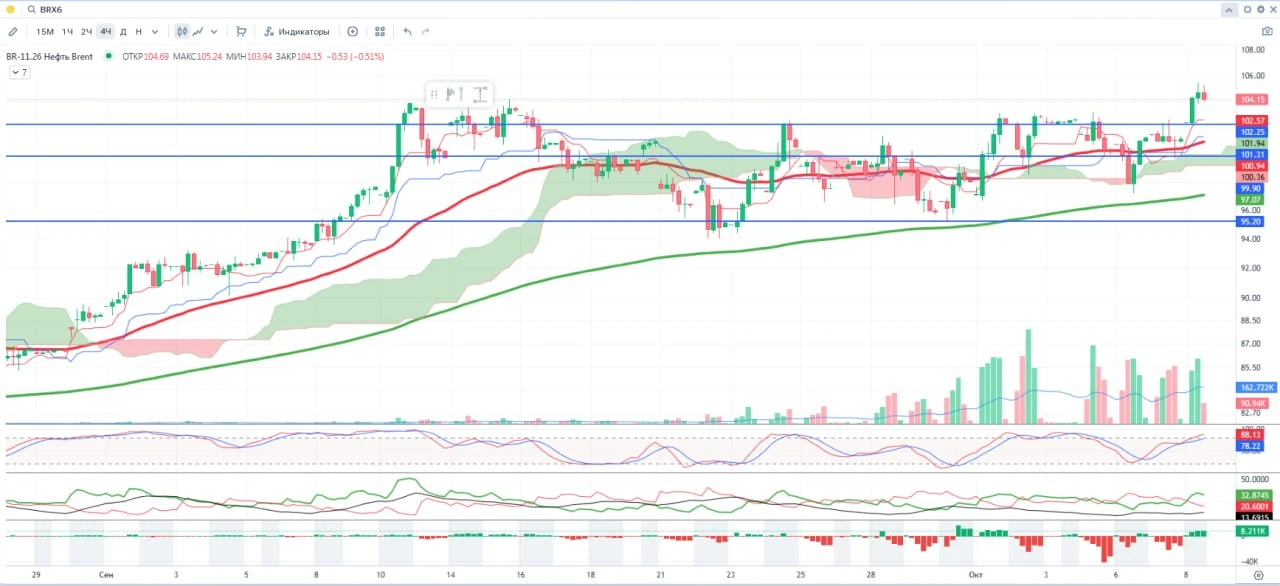Click the yellow dot link-group indicator
The image size is (1280, 586).
[x=11, y=9]
